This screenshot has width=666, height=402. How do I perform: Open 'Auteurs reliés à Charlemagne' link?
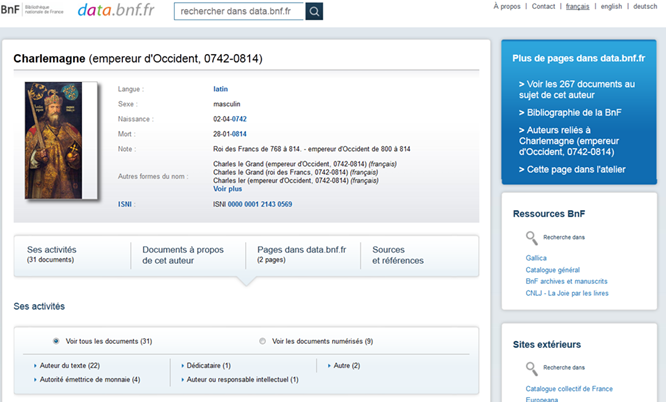pos(568,141)
